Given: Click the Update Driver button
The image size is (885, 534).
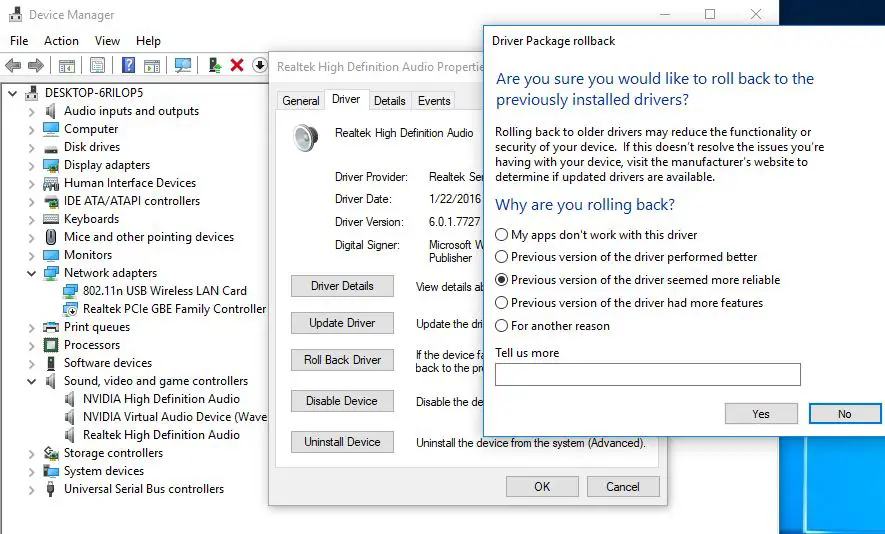Looking at the screenshot, I should click(342, 323).
